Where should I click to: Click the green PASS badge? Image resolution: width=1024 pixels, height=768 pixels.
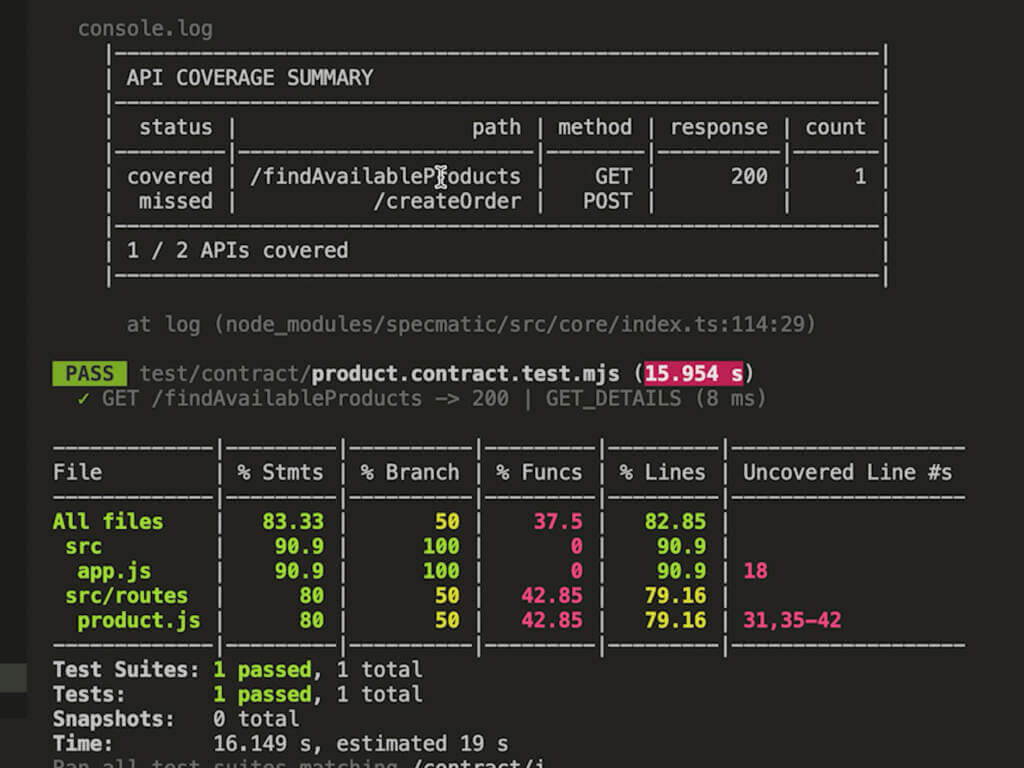[89, 374]
